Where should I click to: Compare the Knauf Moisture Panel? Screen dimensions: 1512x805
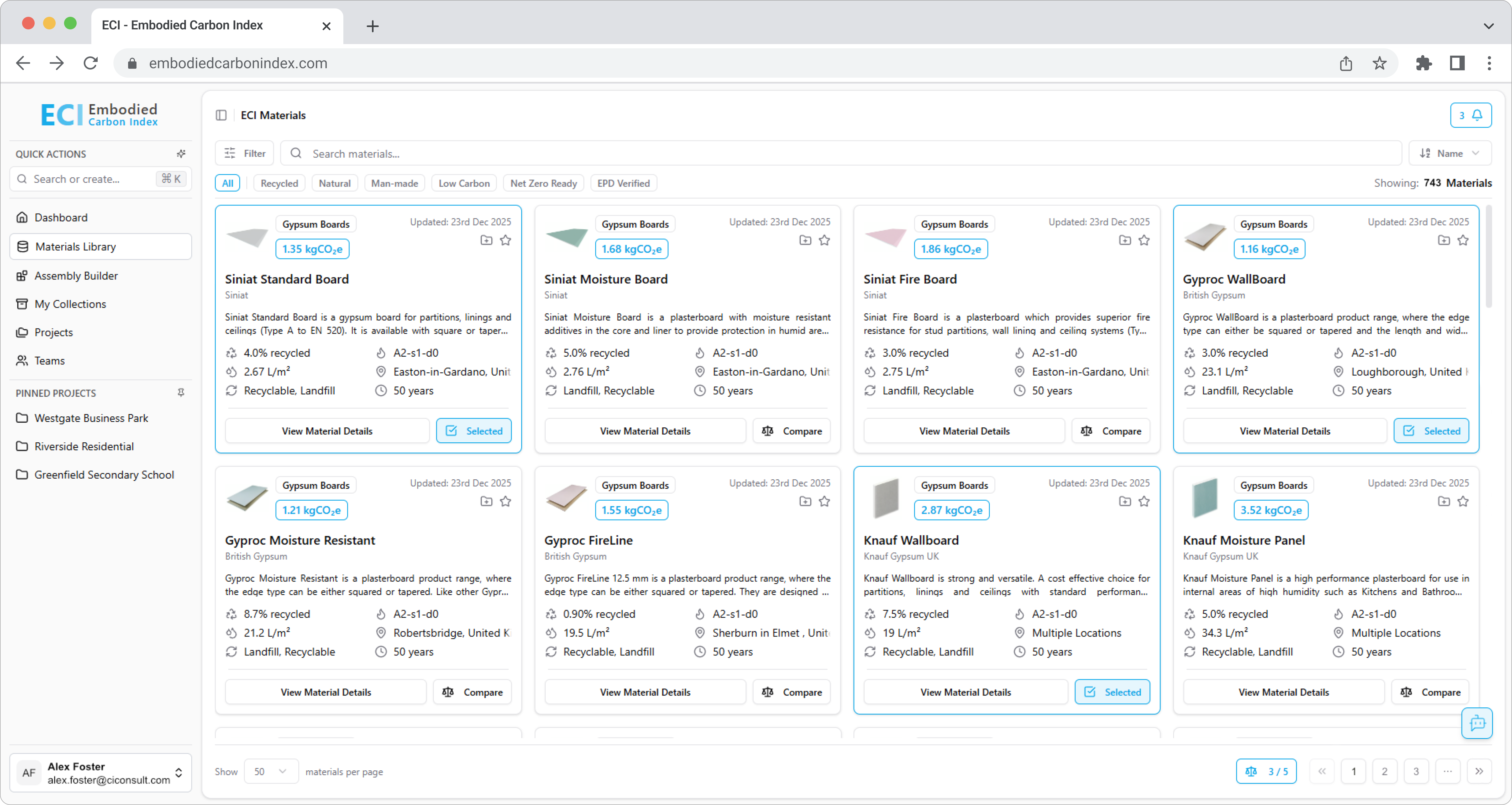1430,692
